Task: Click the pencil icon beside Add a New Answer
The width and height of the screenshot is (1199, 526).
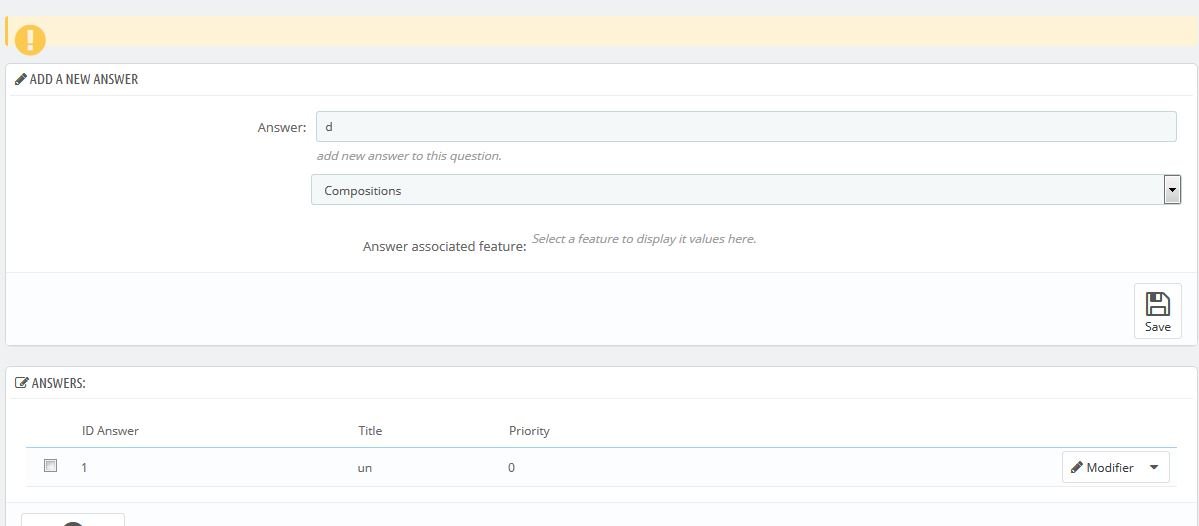Action: 21,79
